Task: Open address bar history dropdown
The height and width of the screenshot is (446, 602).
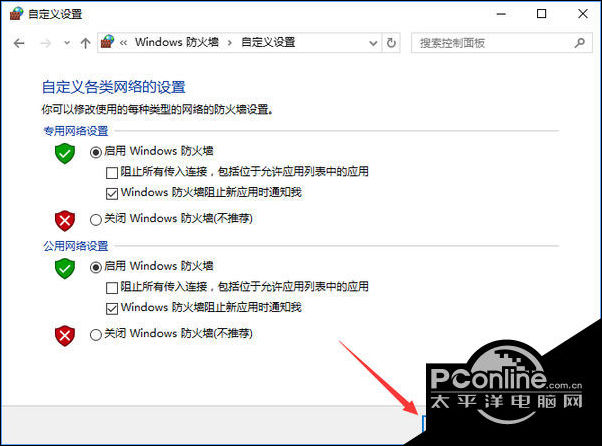Action: [x=373, y=43]
